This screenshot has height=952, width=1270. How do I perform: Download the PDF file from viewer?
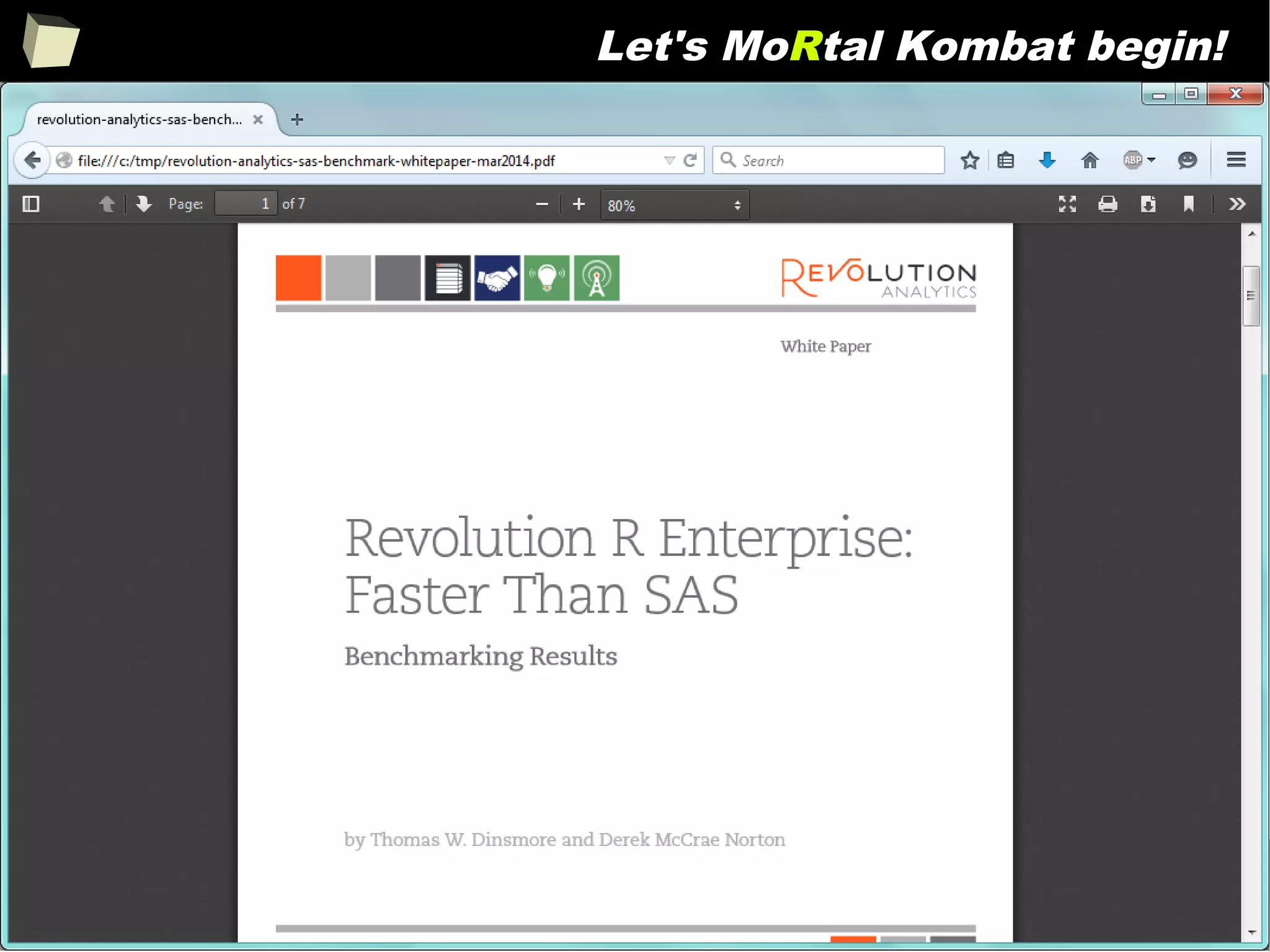click(1148, 204)
